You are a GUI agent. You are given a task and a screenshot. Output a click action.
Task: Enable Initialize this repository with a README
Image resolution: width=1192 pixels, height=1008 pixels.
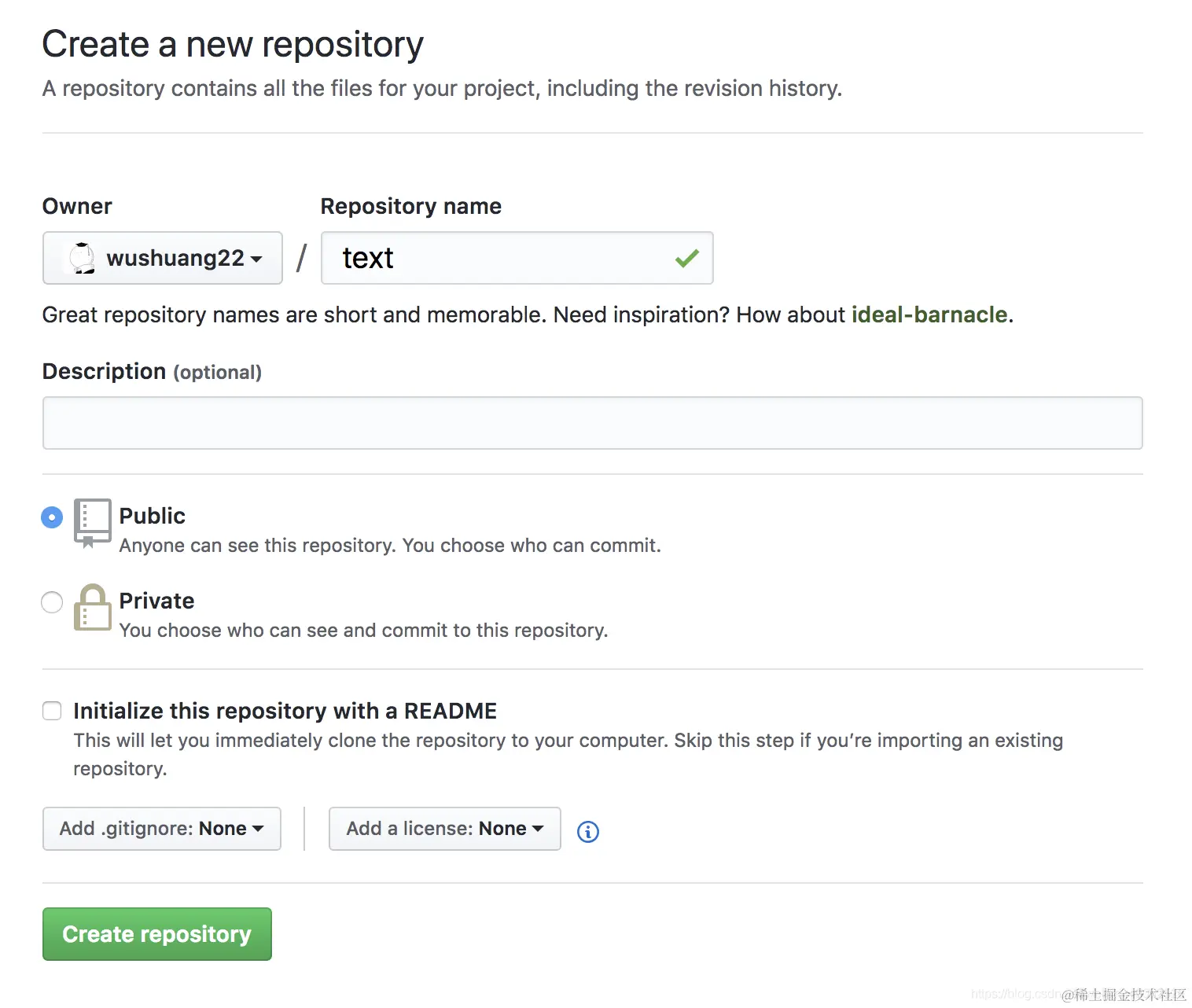52,711
